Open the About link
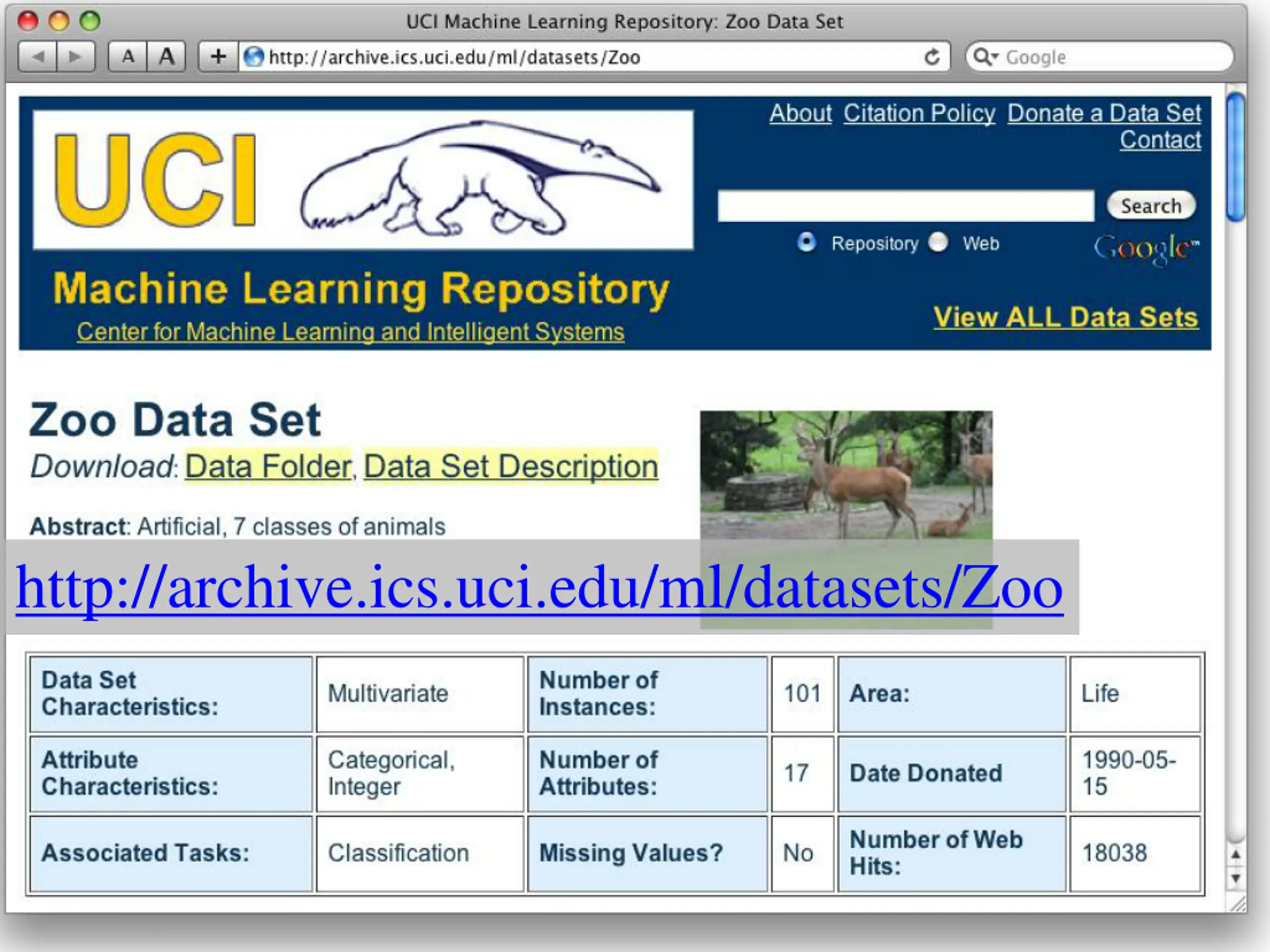The width and height of the screenshot is (1270, 952). click(x=800, y=113)
